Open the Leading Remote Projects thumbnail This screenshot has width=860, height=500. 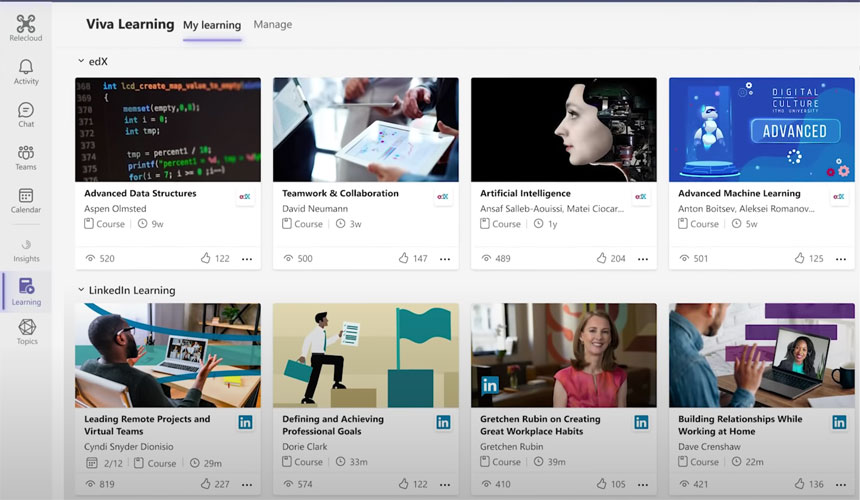pyautogui.click(x=168, y=355)
